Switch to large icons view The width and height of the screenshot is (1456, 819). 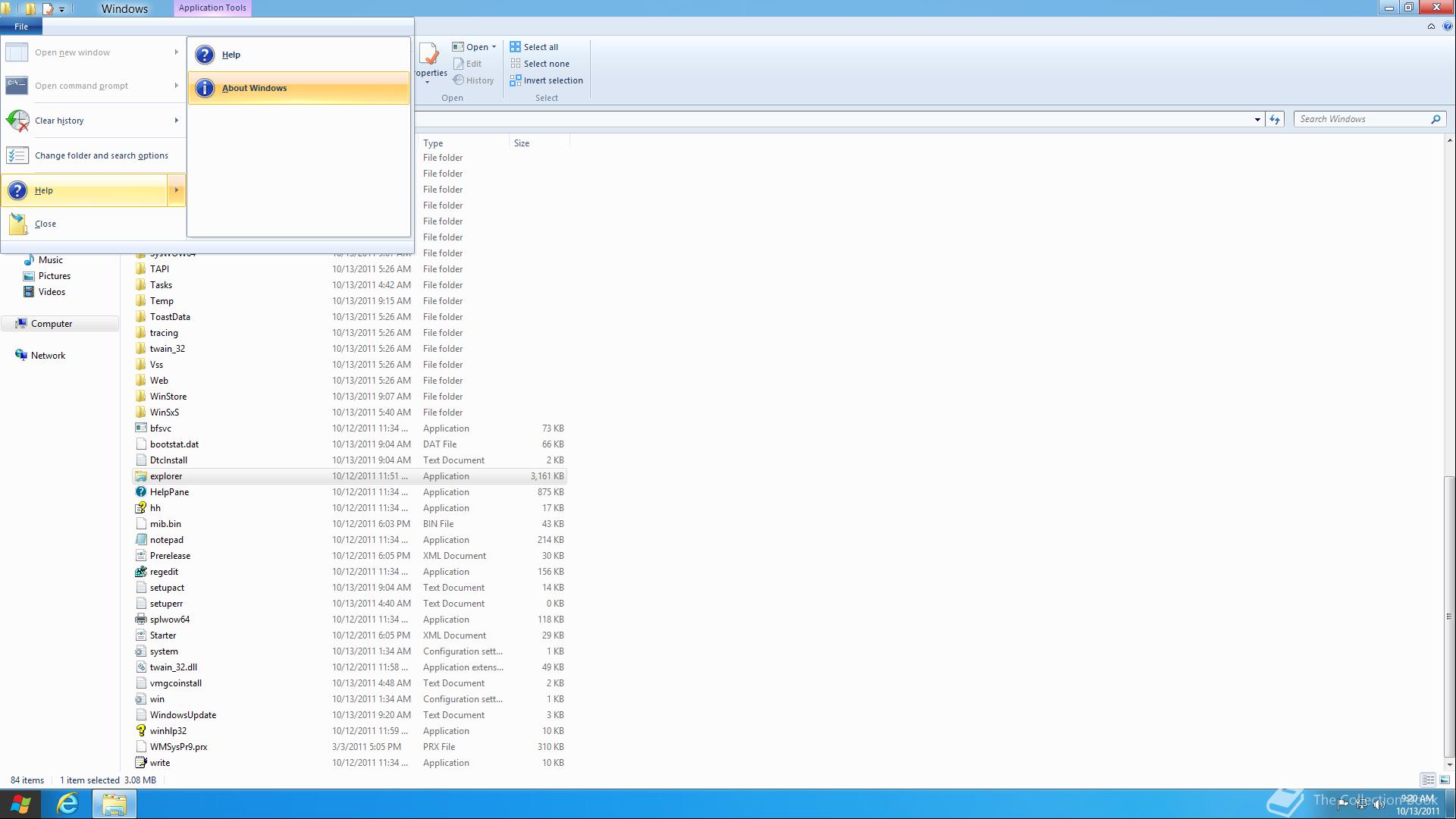click(x=1445, y=780)
